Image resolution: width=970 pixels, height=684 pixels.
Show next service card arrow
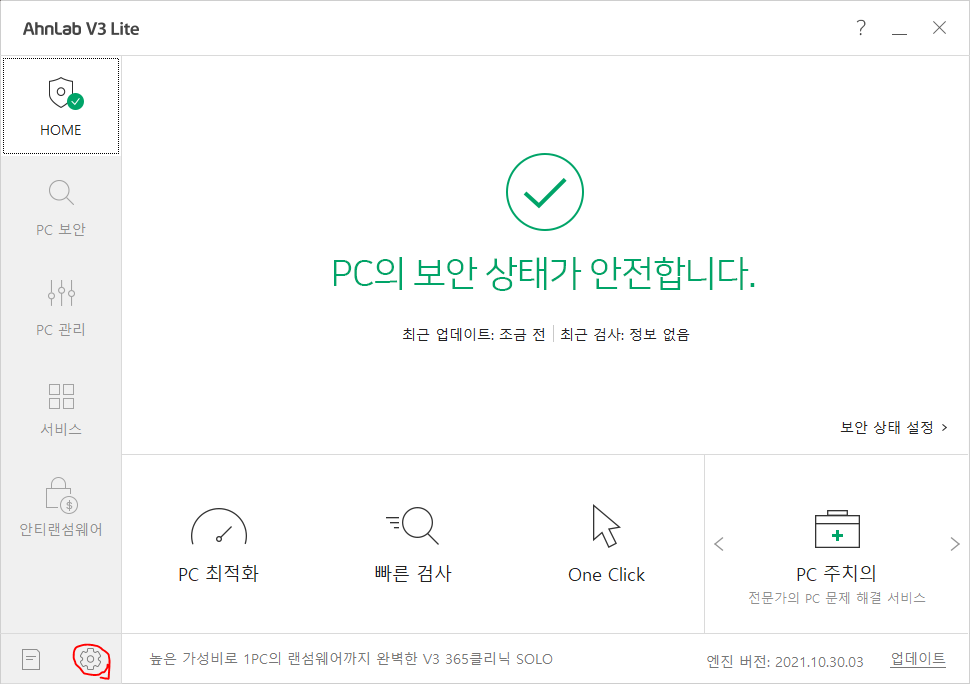(x=955, y=544)
